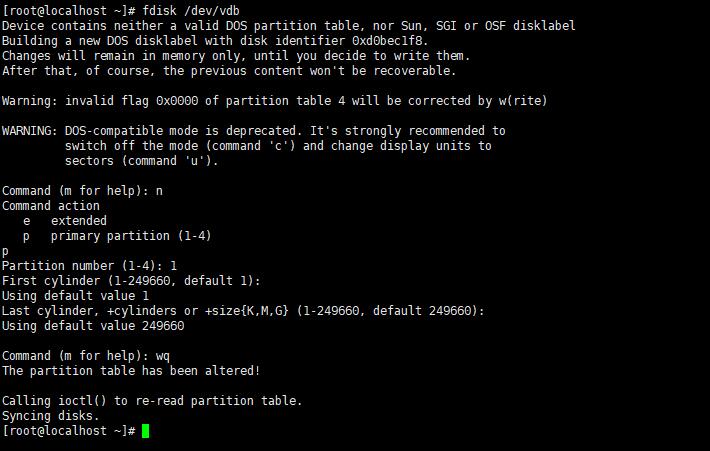Click the "Calling ioctl()" message line
This screenshot has width=710, height=451.
click(x=152, y=401)
